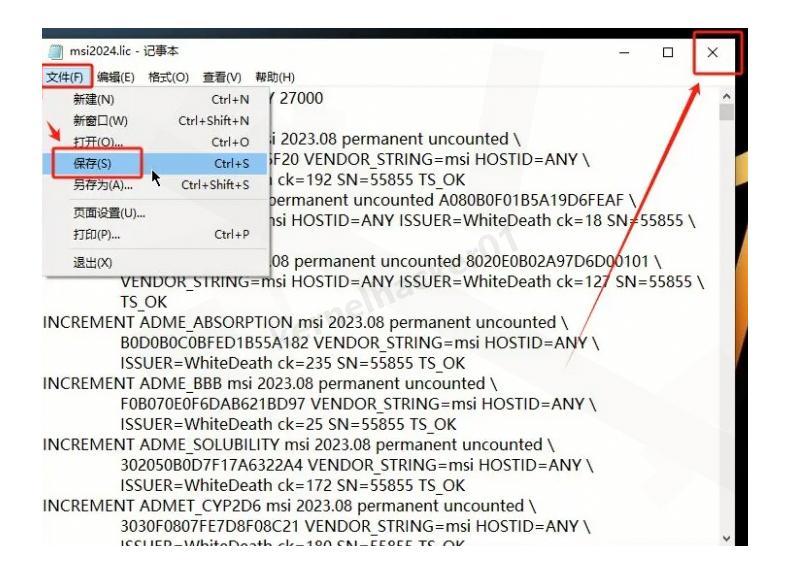Click the line ISSUER=WhiteDeath ck=25 SN=55855
Image resolution: width=791 pixels, height=575 pixels.
click(x=288, y=424)
